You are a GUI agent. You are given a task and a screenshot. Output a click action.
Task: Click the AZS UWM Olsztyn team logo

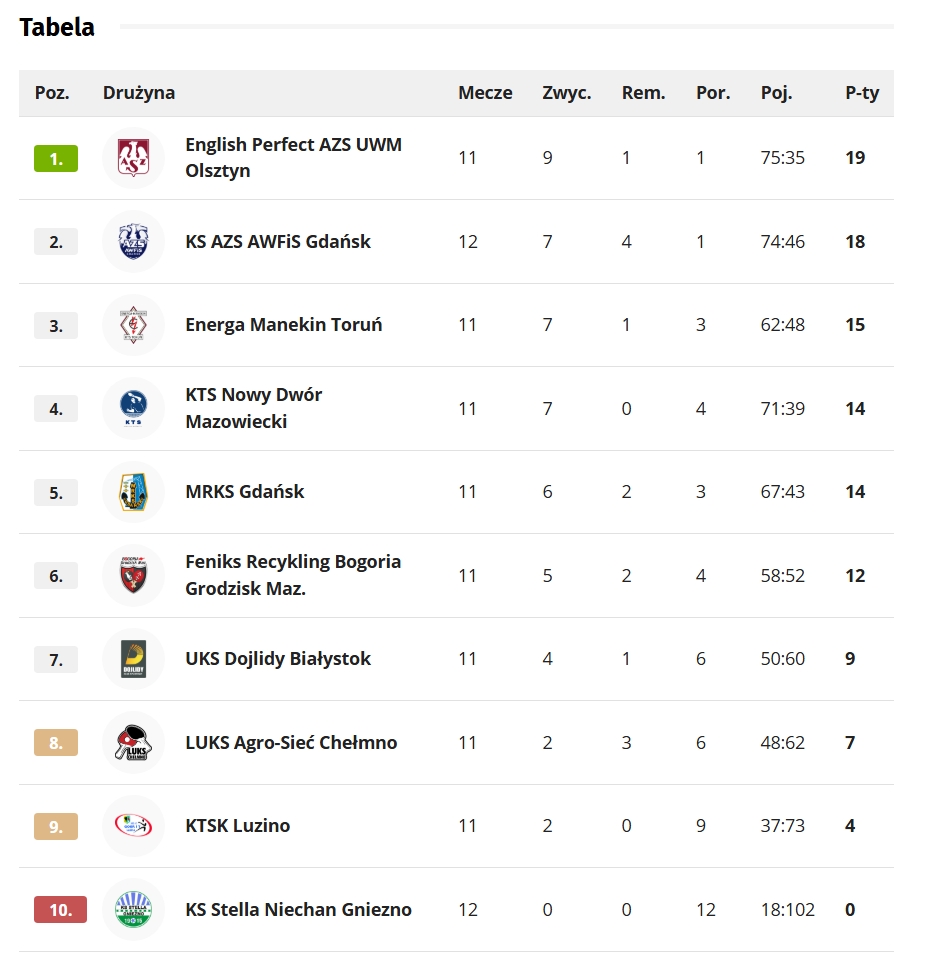[x=133, y=158]
